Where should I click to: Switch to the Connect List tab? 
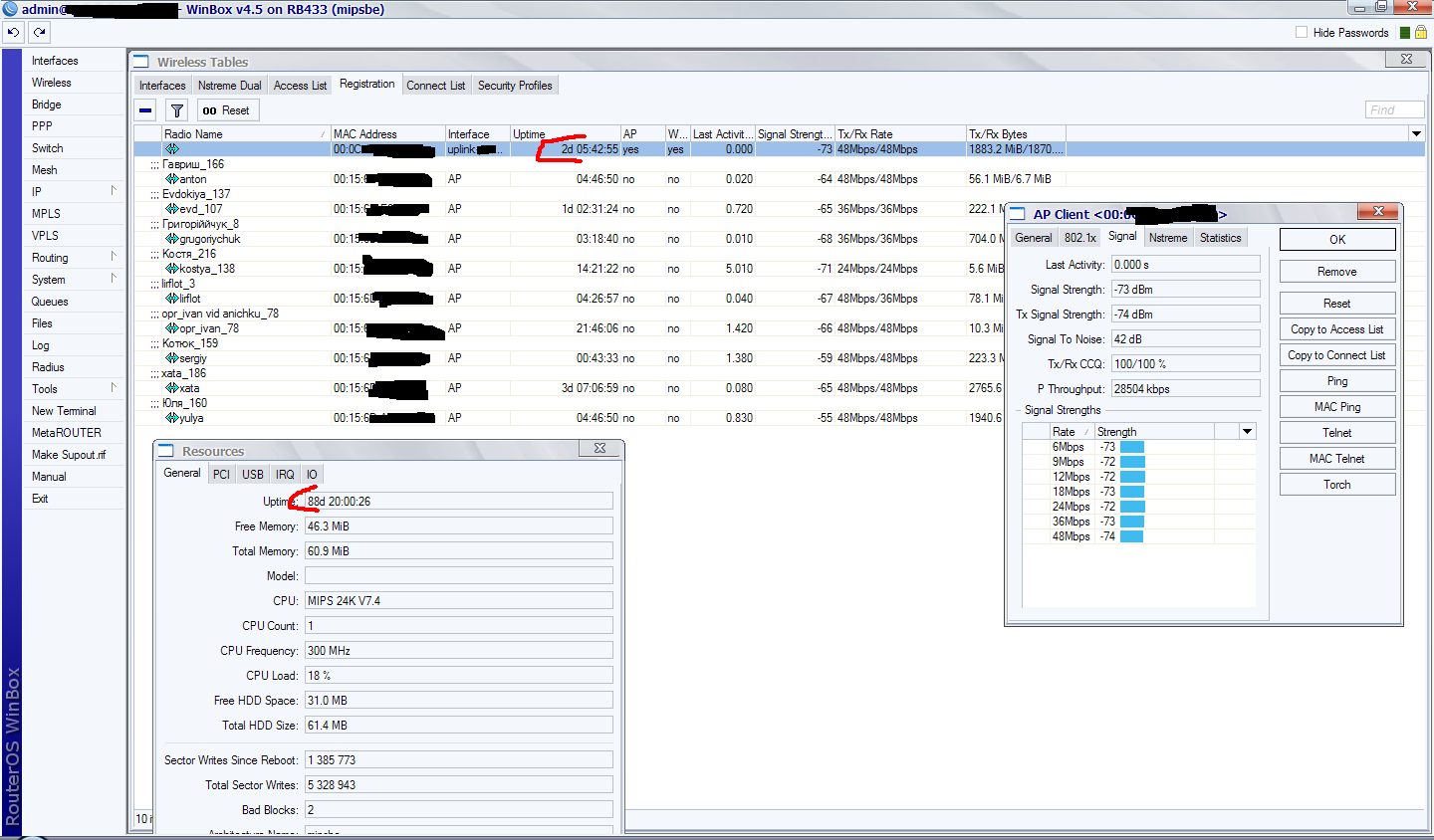435,86
